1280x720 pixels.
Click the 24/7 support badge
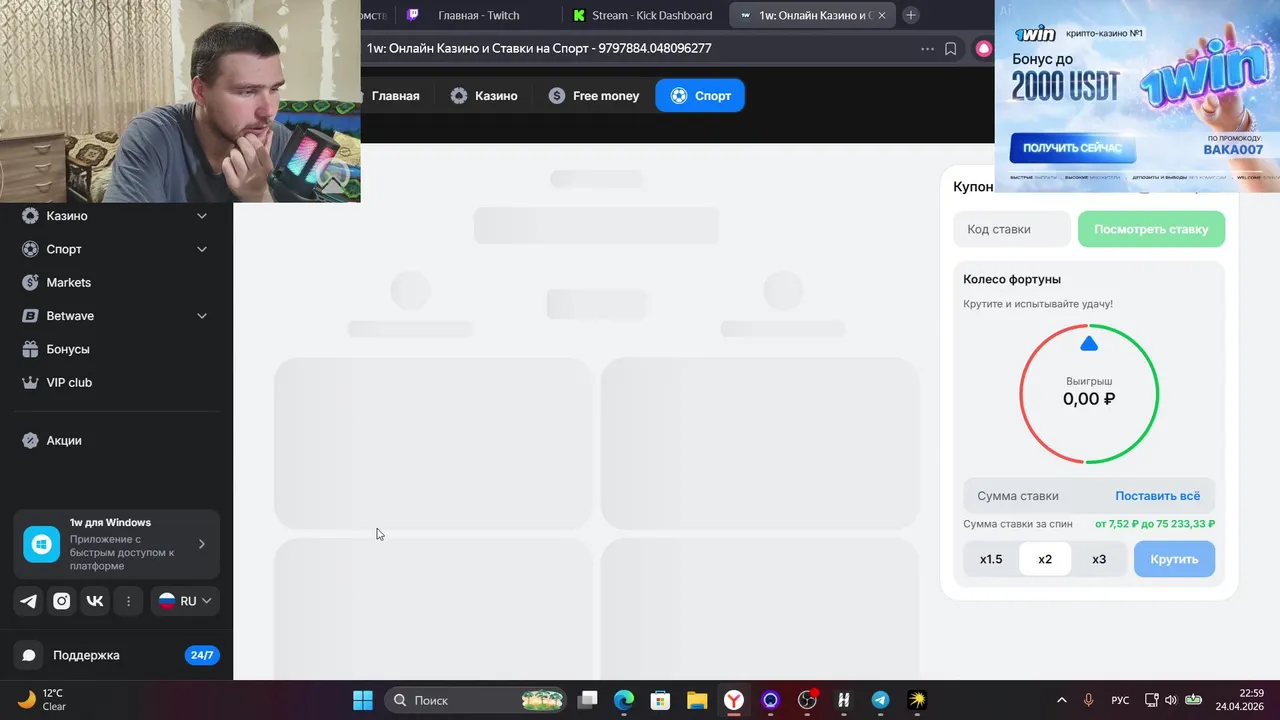pyautogui.click(x=202, y=655)
